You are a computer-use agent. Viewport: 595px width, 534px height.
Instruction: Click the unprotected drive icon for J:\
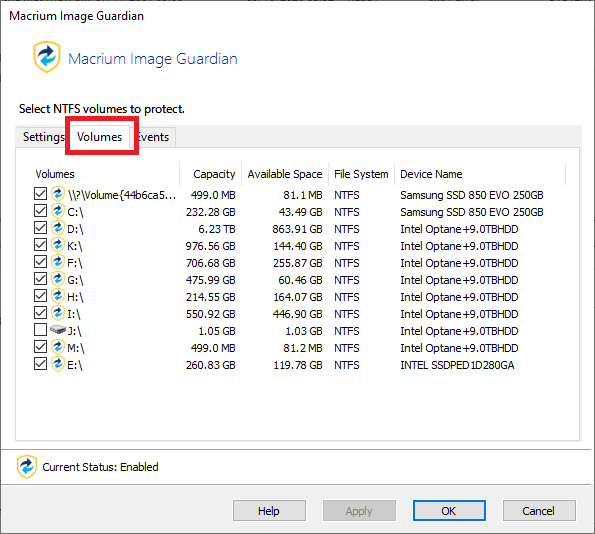pos(58,329)
